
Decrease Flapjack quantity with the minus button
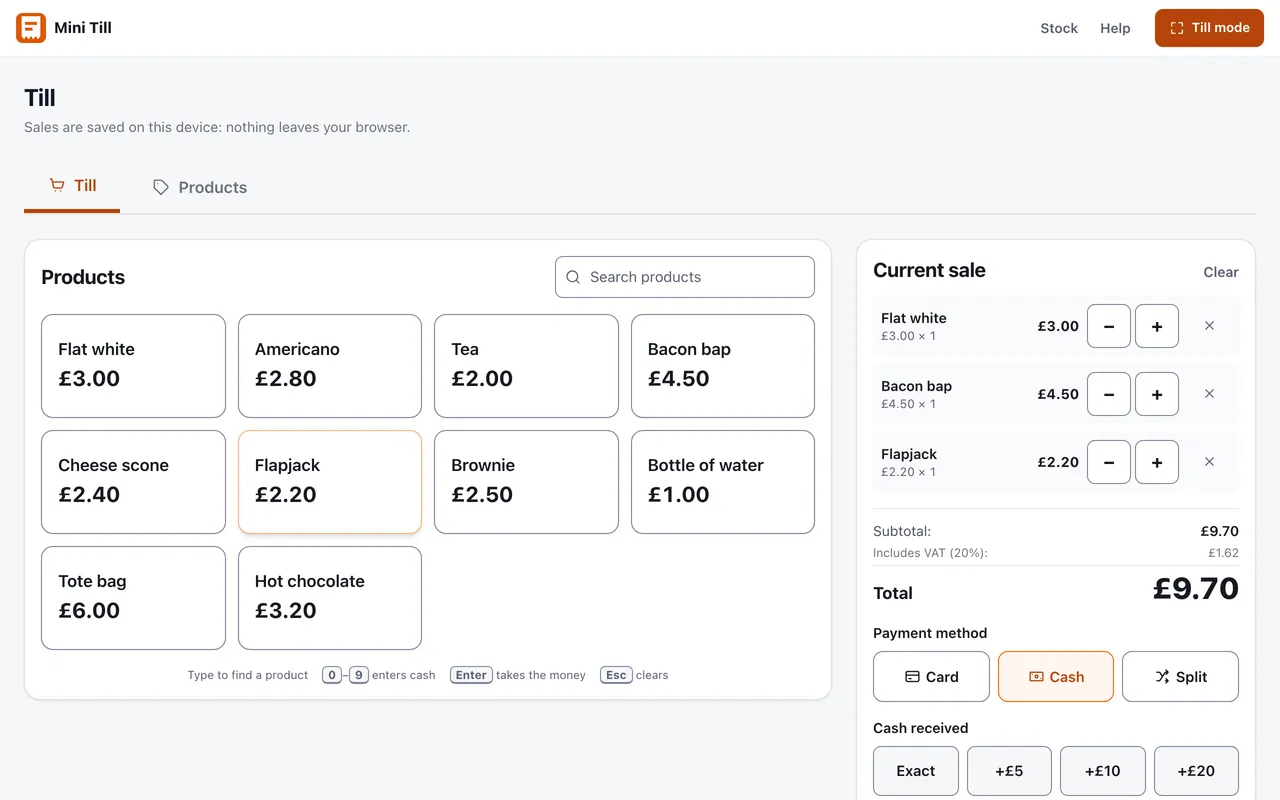[1109, 462]
